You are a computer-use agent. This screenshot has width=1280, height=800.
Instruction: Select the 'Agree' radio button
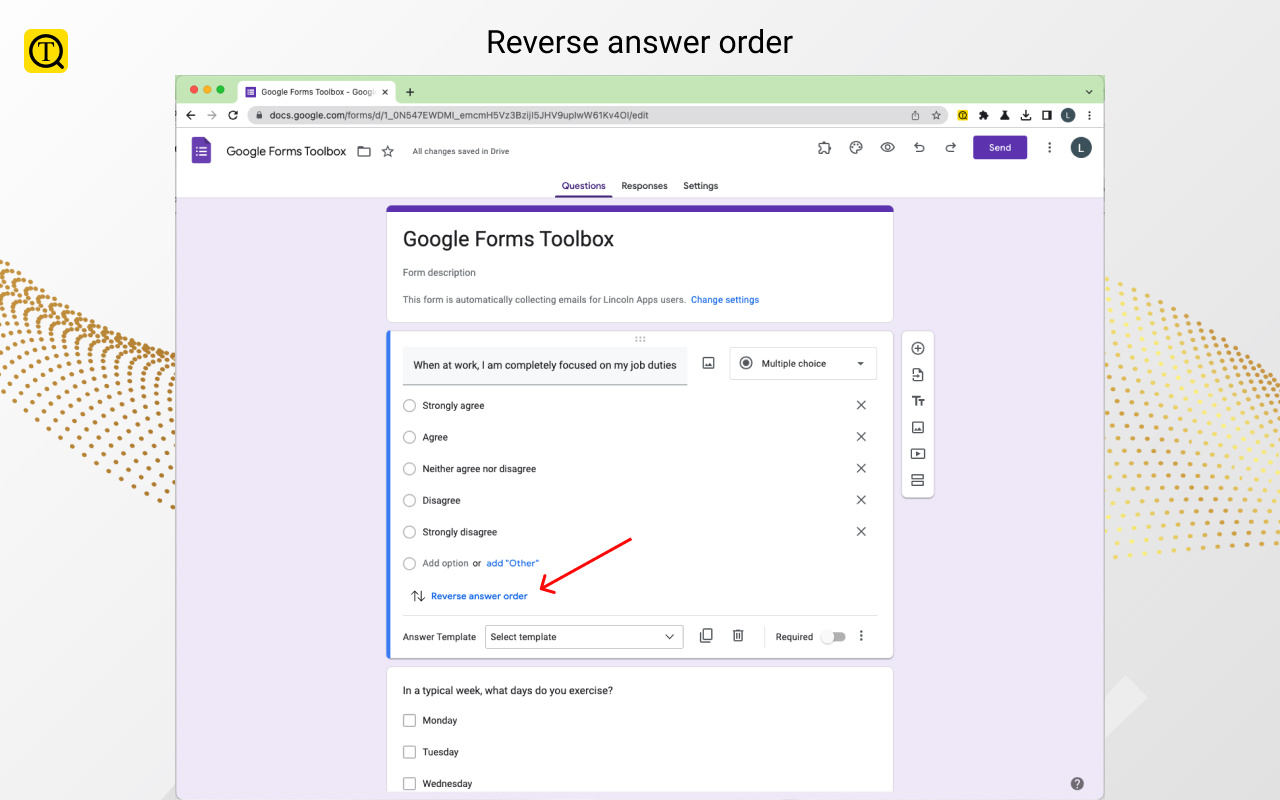(409, 437)
